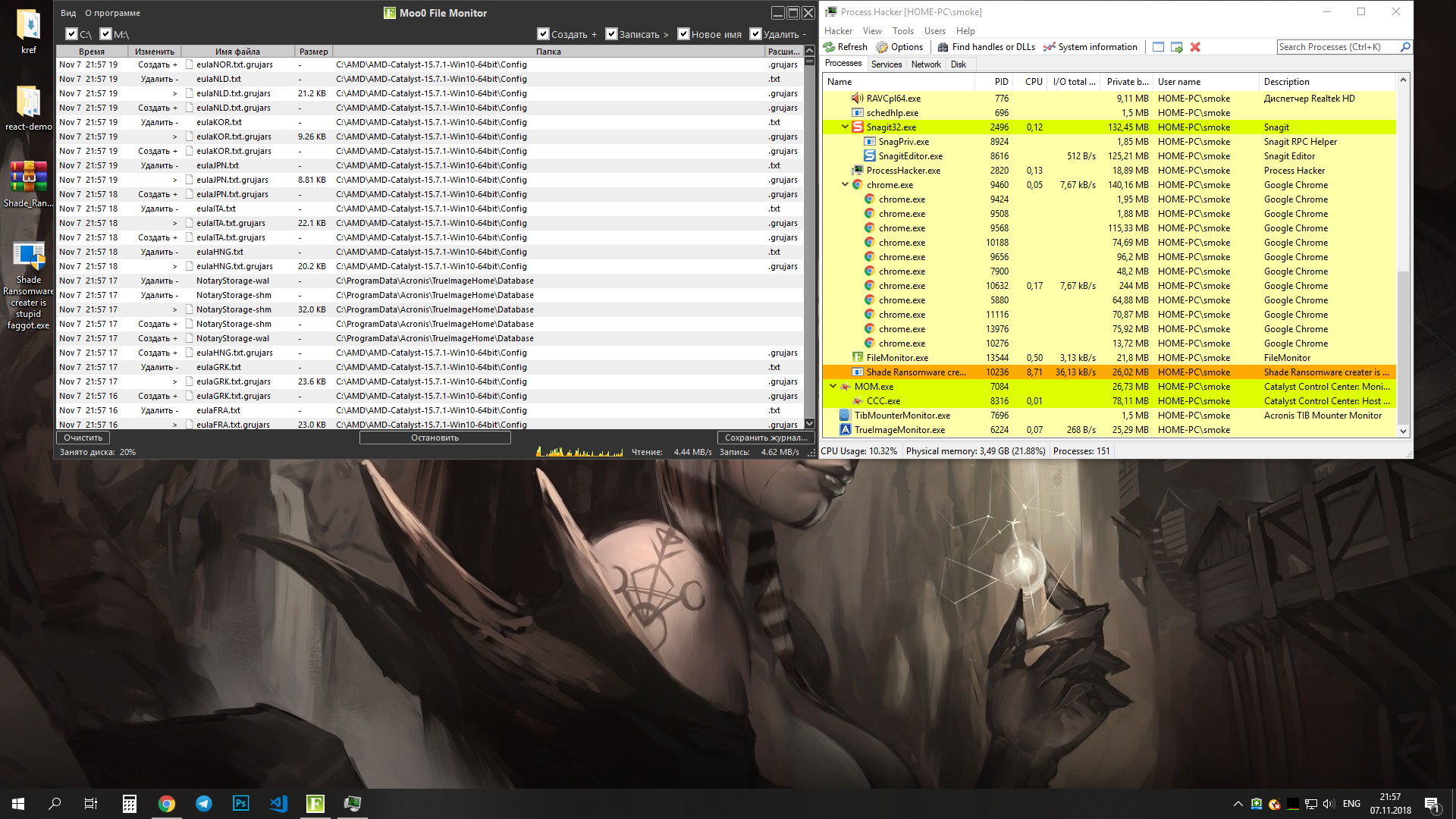Click the find window toolbar icon
1456x819 pixels.
[1158, 47]
